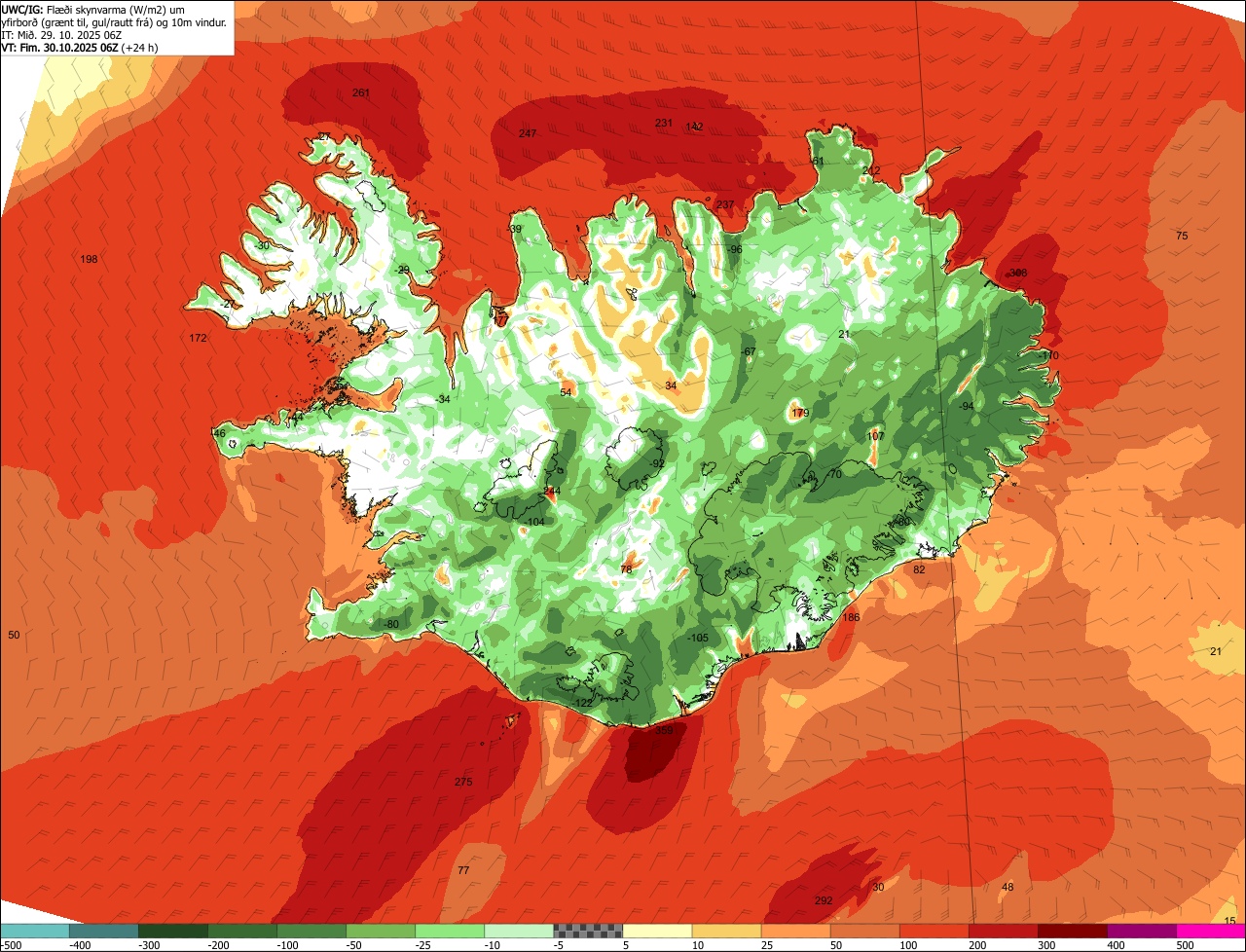Click the flux value 261 on the map
1246x952 pixels.
361,93
